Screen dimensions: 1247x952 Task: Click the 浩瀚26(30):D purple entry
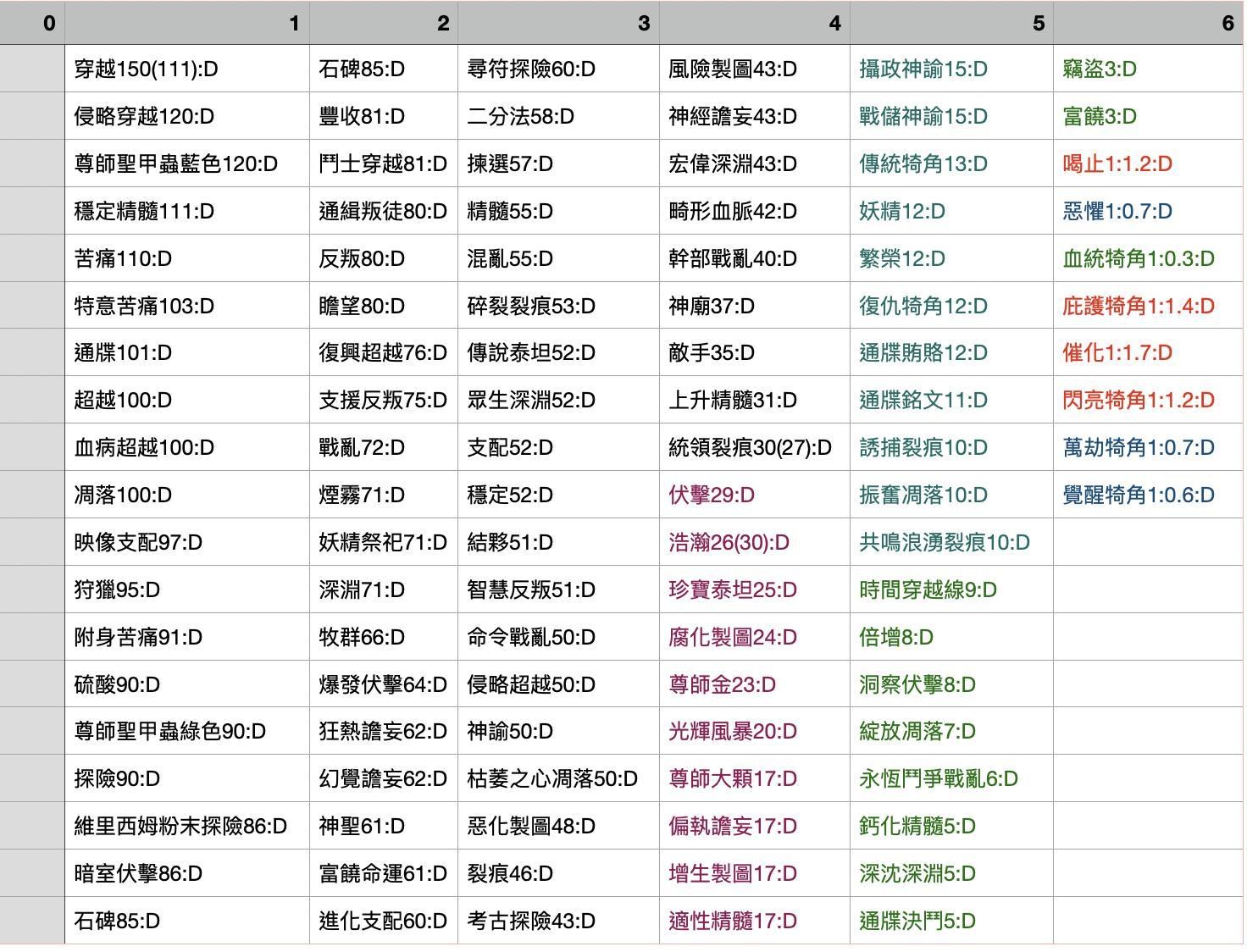tap(730, 542)
